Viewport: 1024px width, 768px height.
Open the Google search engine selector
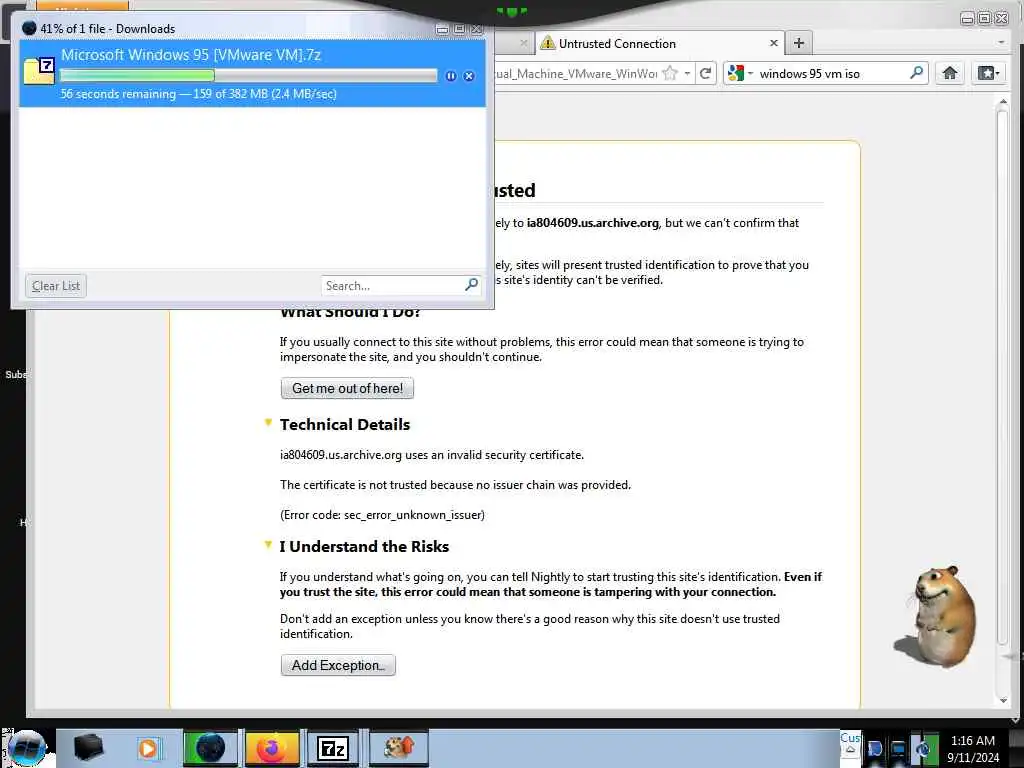(x=741, y=73)
